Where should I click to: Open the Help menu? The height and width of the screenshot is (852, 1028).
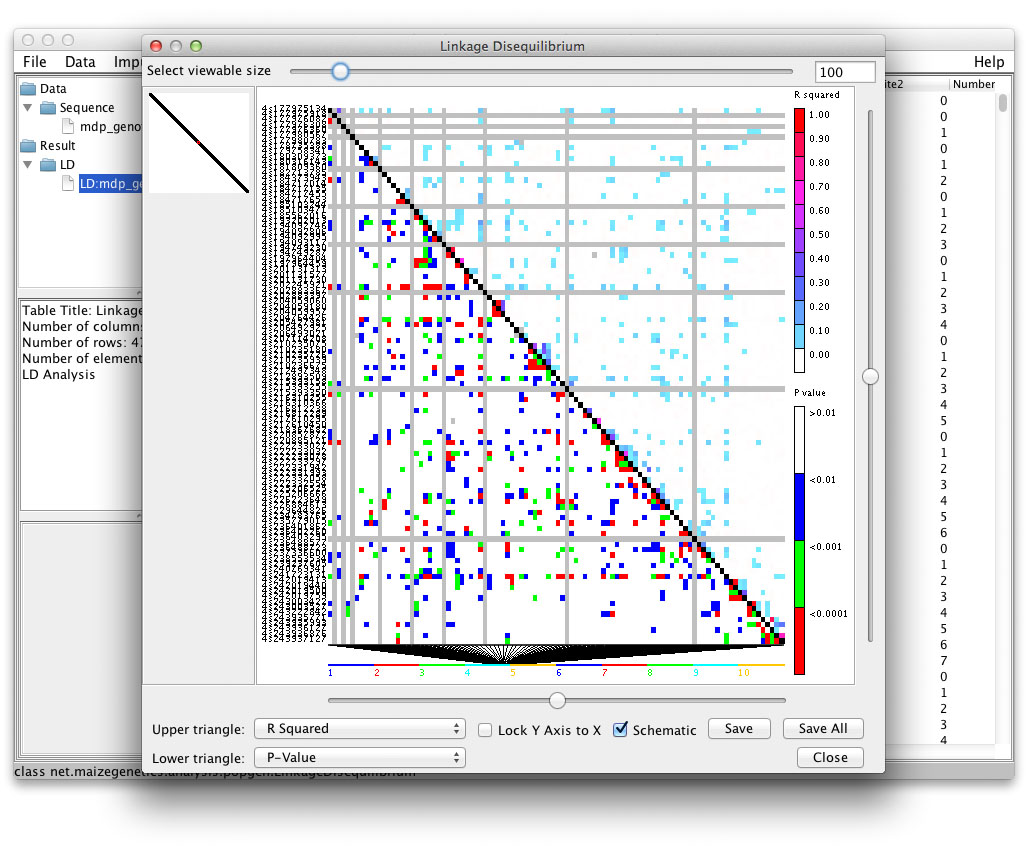[x=989, y=62]
